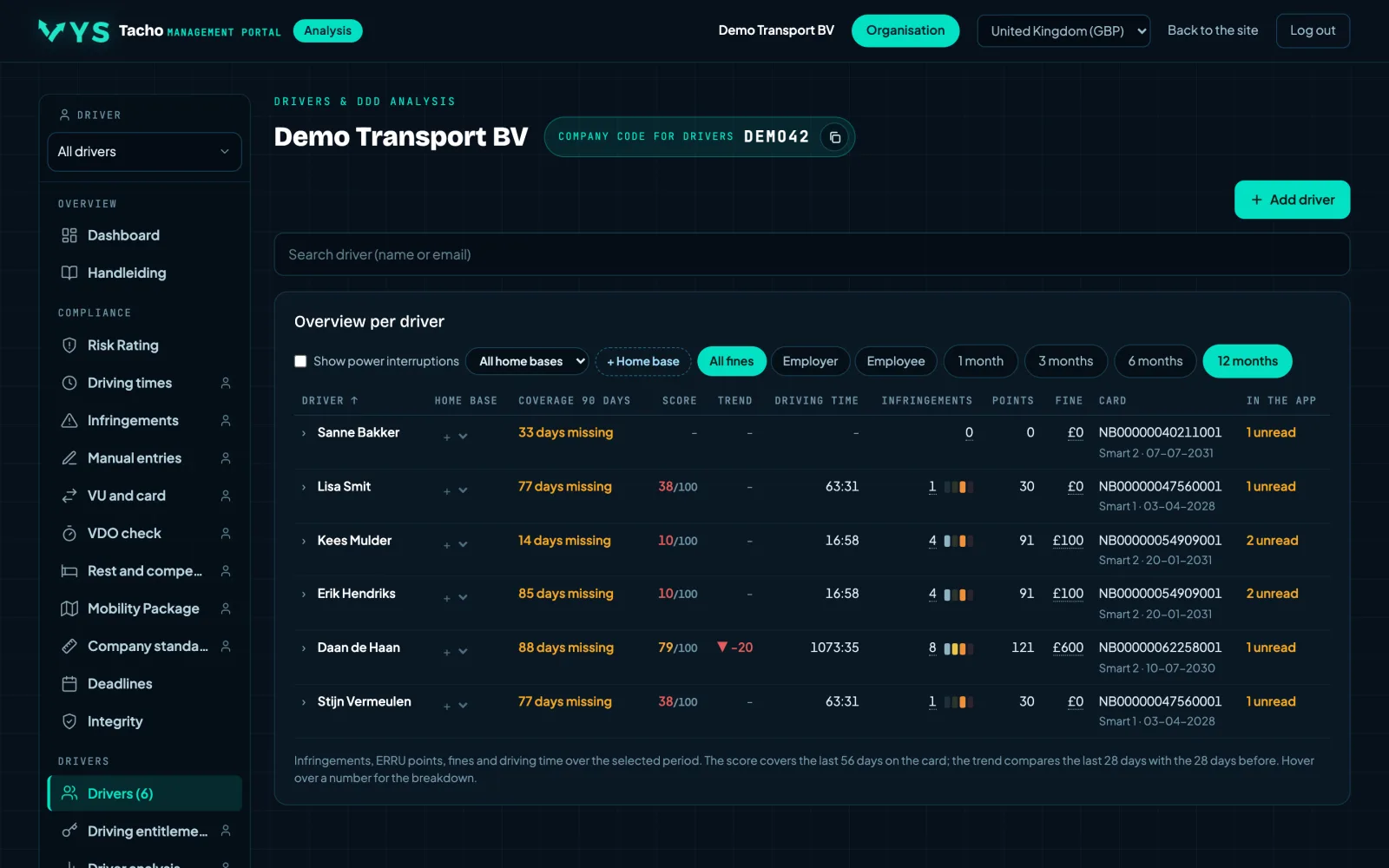Open Driving entitlements key icon
This screenshot has width=1389, height=868.
pos(69,832)
